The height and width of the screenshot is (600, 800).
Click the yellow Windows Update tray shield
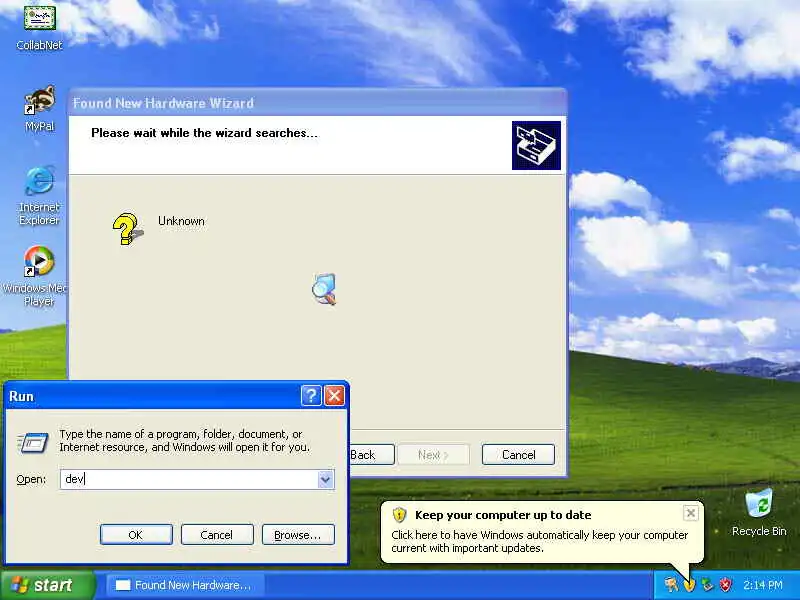tap(689, 585)
